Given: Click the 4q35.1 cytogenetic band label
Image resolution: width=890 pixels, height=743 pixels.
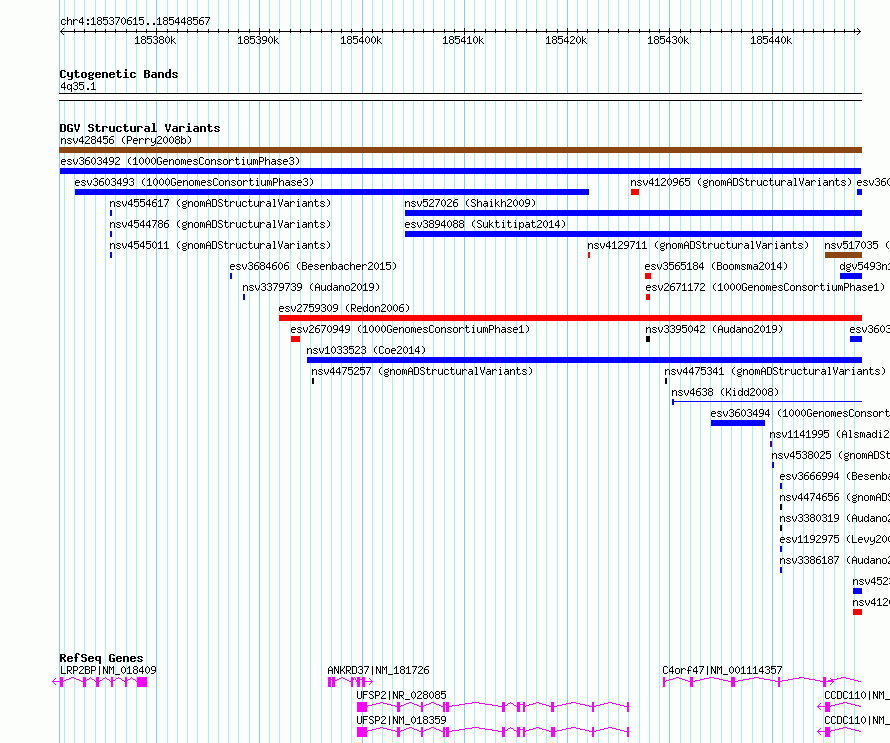Looking at the screenshot, I should pos(78,86).
